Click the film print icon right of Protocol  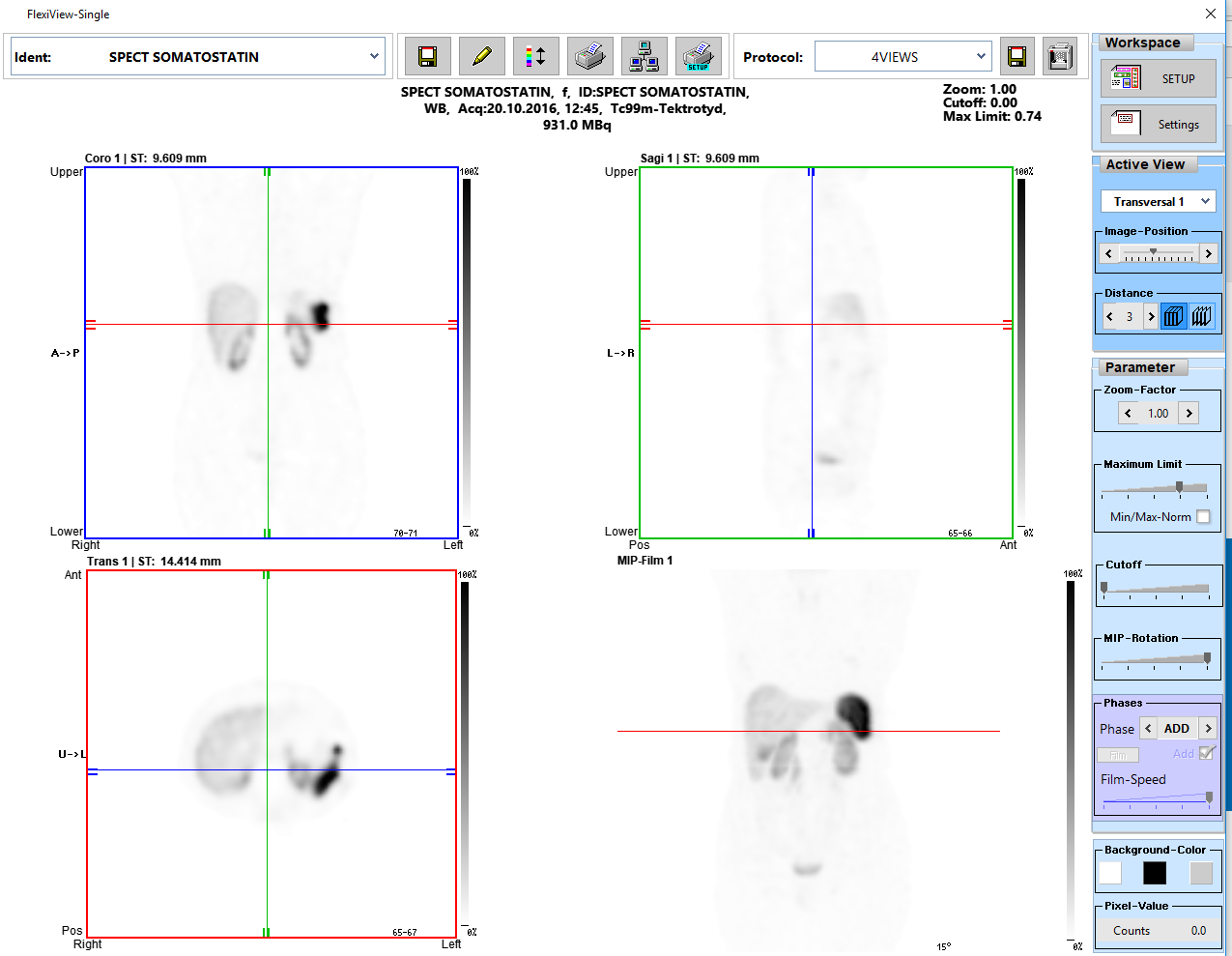coord(1060,57)
